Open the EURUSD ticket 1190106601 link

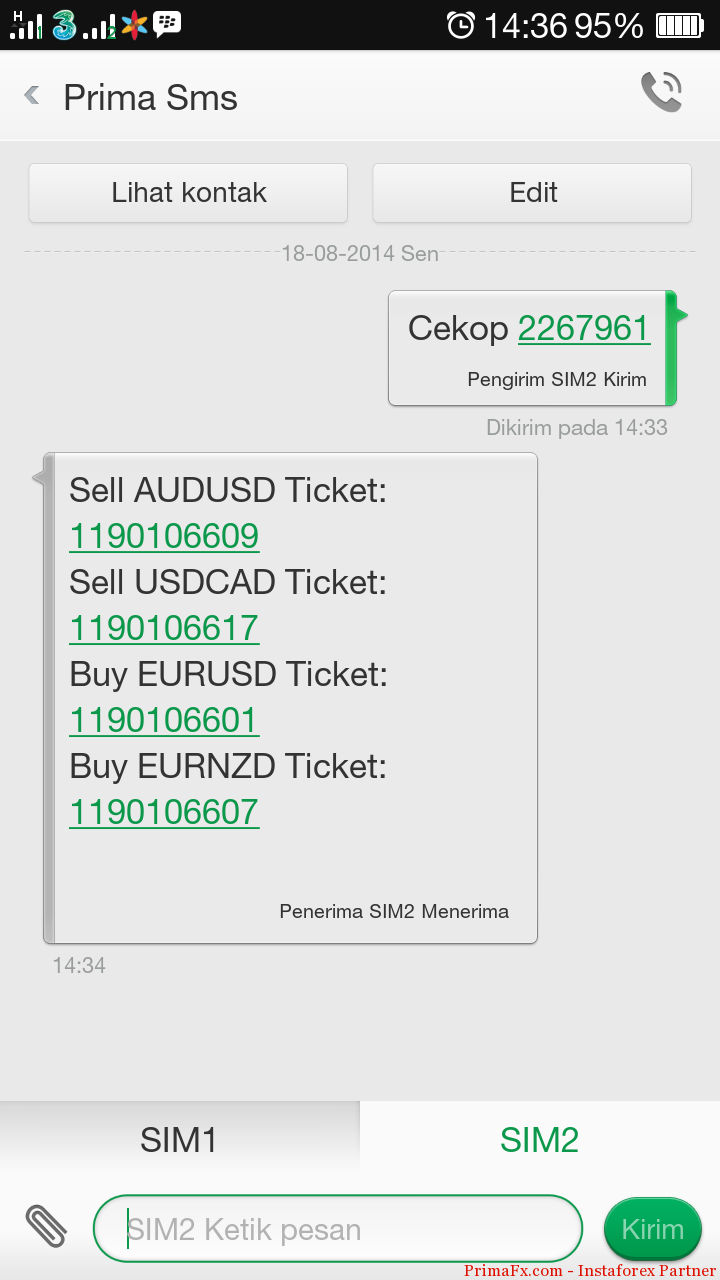(x=164, y=720)
